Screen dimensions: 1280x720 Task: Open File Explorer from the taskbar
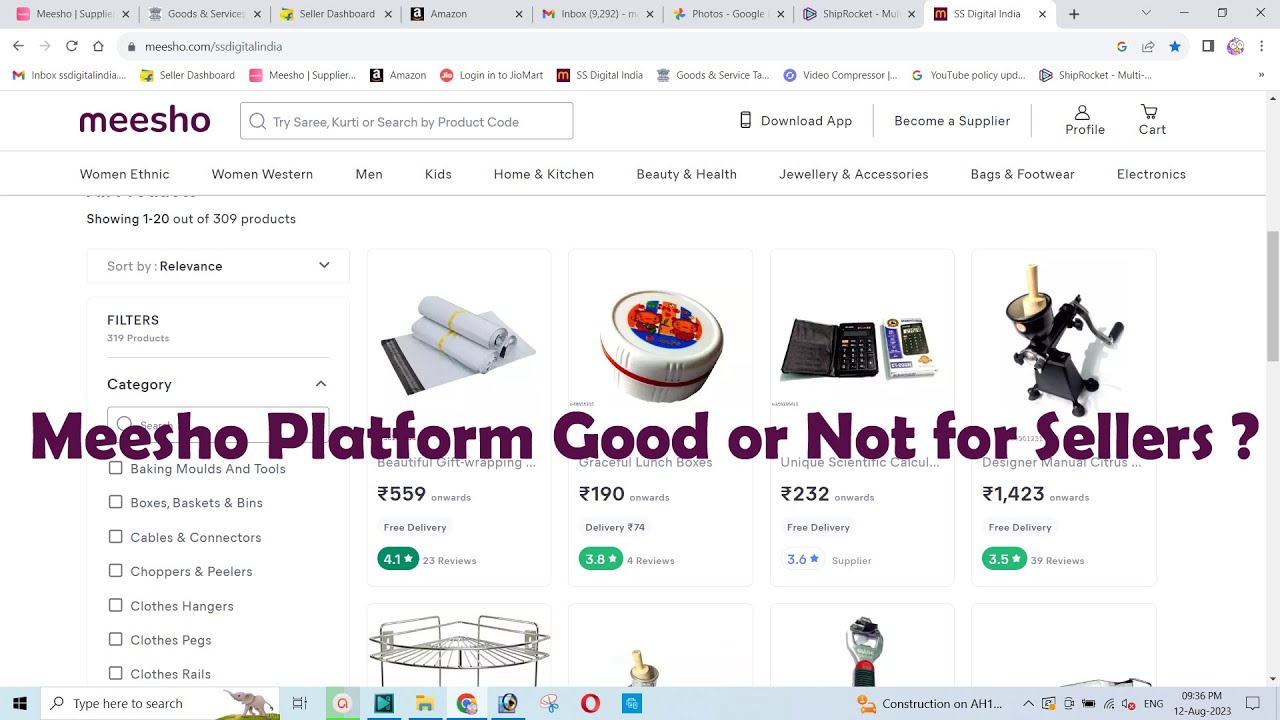coord(425,703)
